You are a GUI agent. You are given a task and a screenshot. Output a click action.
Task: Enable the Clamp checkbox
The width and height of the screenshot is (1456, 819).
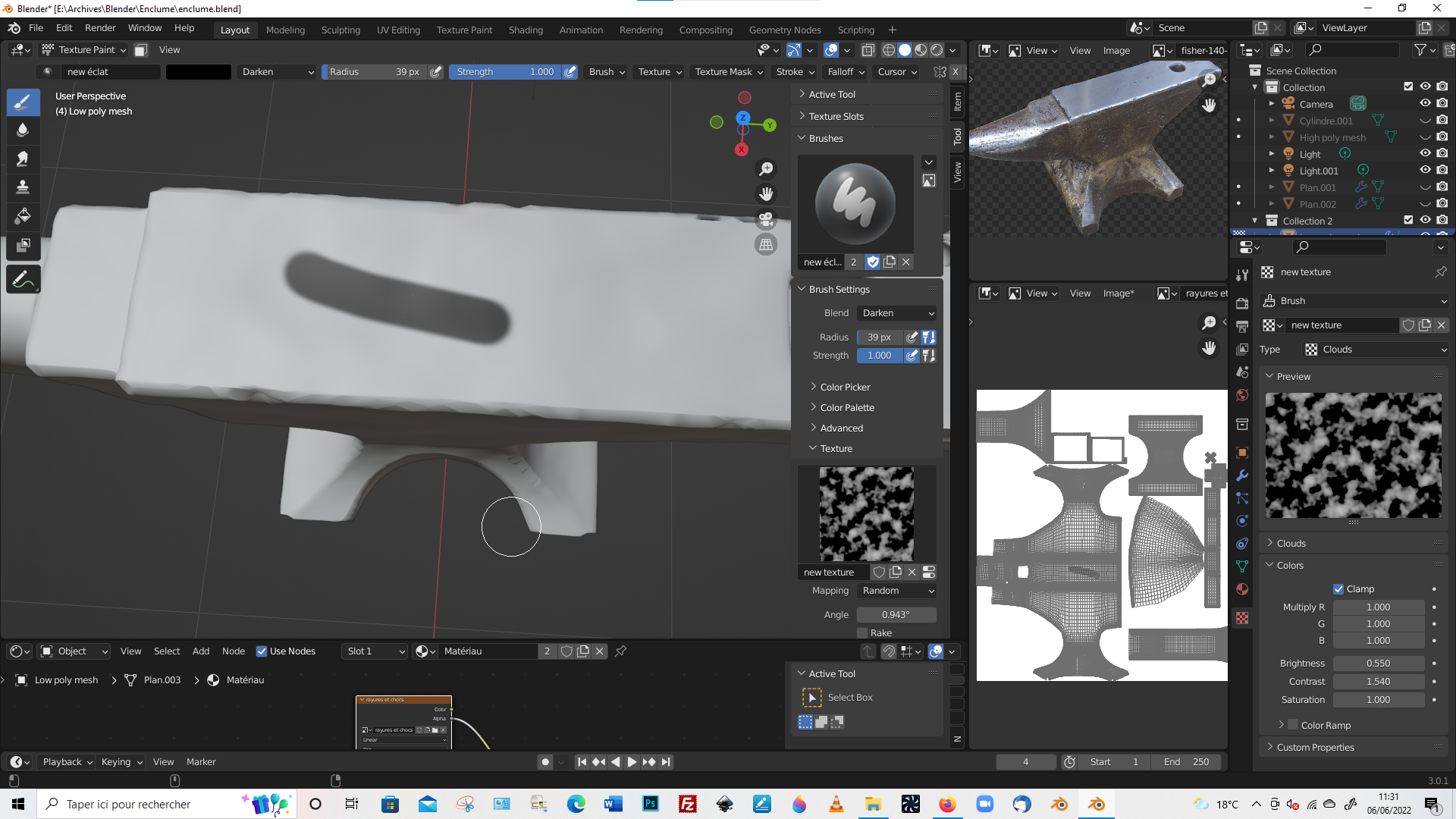1338,589
